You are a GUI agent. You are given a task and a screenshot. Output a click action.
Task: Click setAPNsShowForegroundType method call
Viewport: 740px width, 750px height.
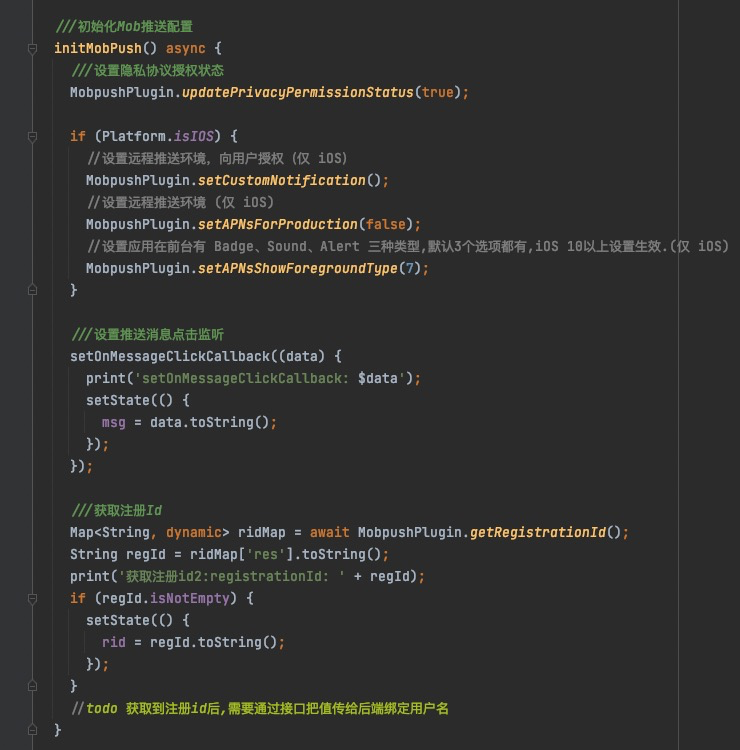(x=298, y=268)
